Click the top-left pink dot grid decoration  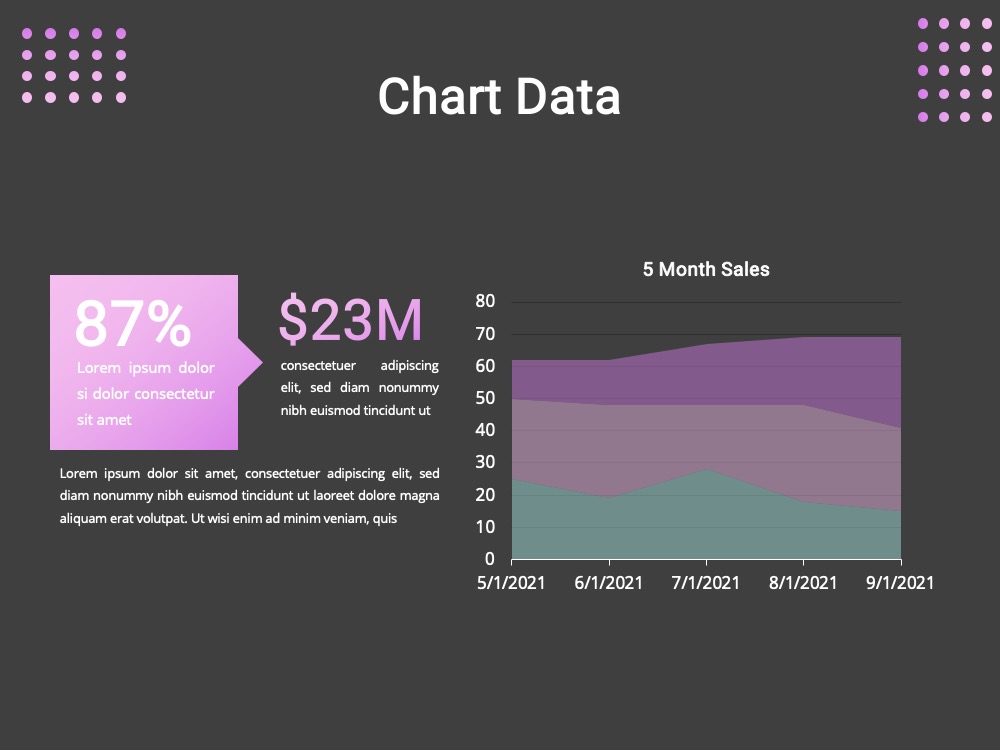pyautogui.click(x=74, y=65)
